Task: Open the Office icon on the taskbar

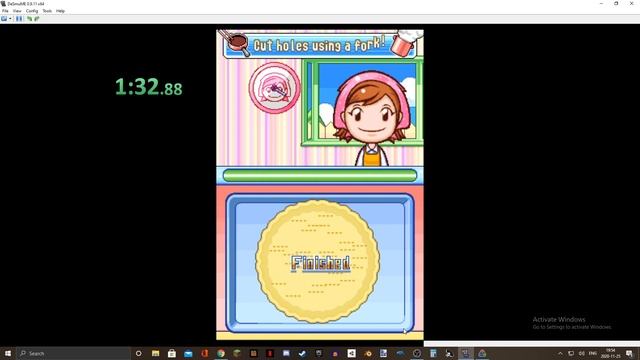Action: point(204,353)
